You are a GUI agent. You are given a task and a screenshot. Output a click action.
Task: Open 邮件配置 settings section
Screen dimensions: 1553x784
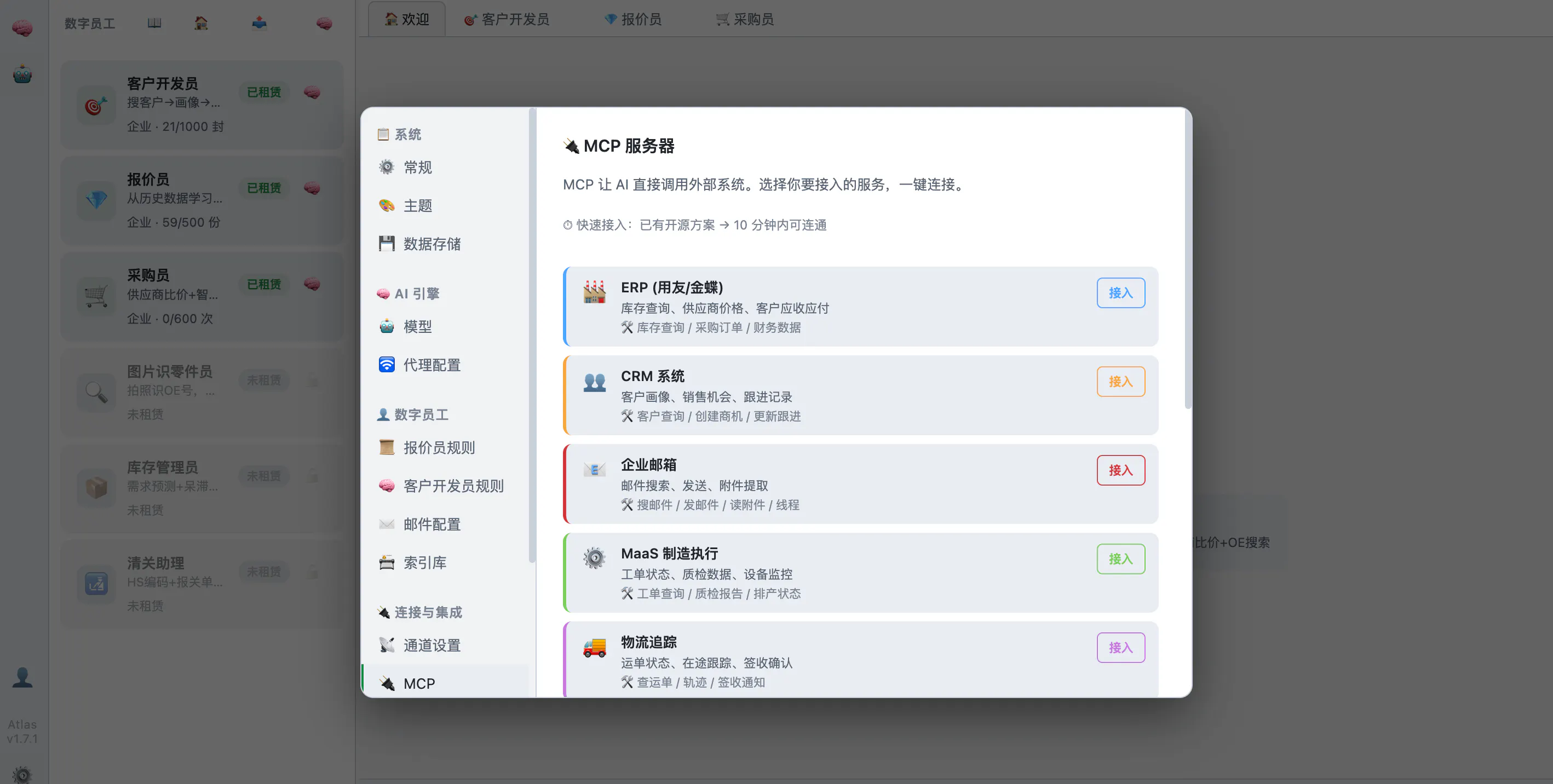(445, 524)
